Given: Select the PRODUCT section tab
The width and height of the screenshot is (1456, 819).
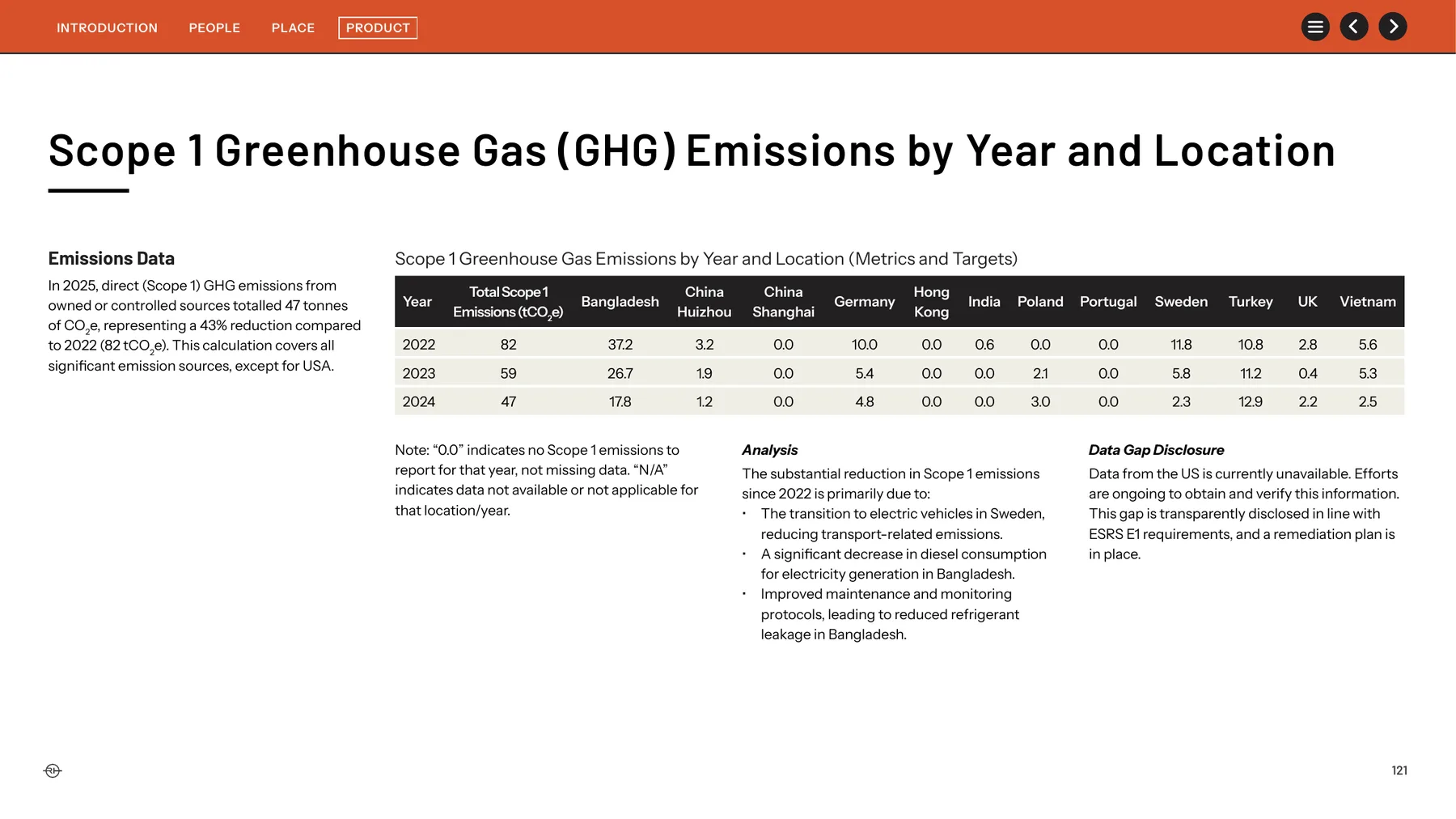Looking at the screenshot, I should pyautogui.click(x=378, y=28).
